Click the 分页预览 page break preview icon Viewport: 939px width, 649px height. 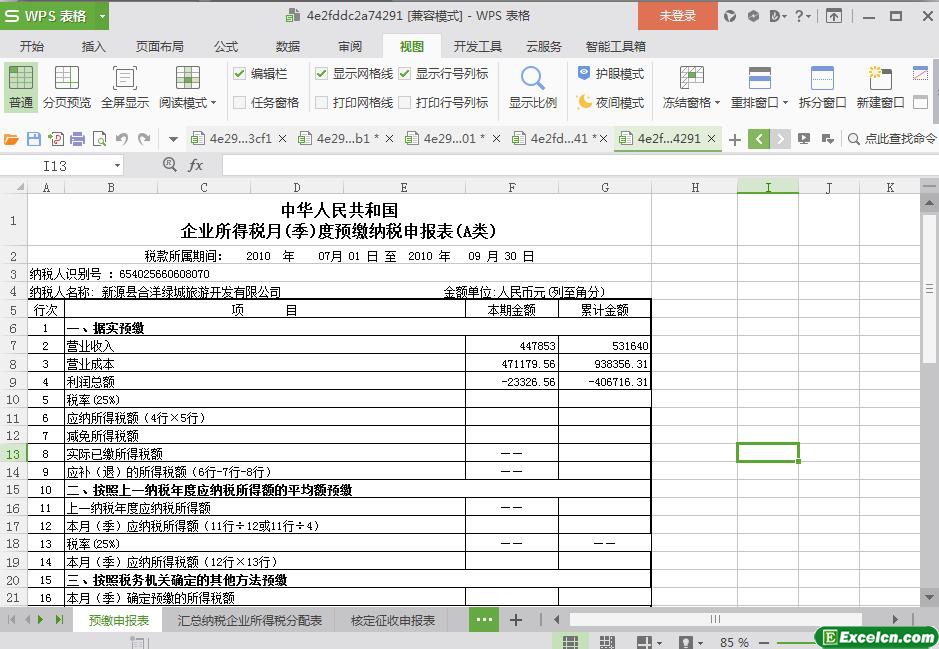coord(67,80)
